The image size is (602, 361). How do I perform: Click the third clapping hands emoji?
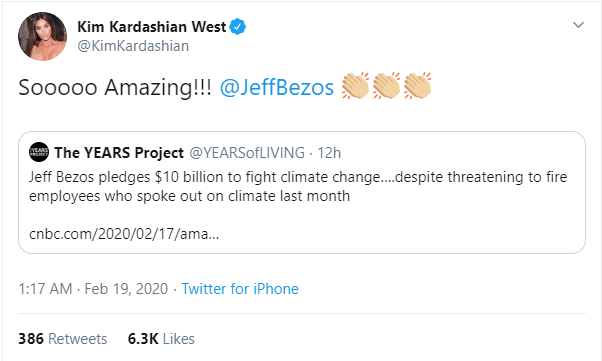click(417, 86)
